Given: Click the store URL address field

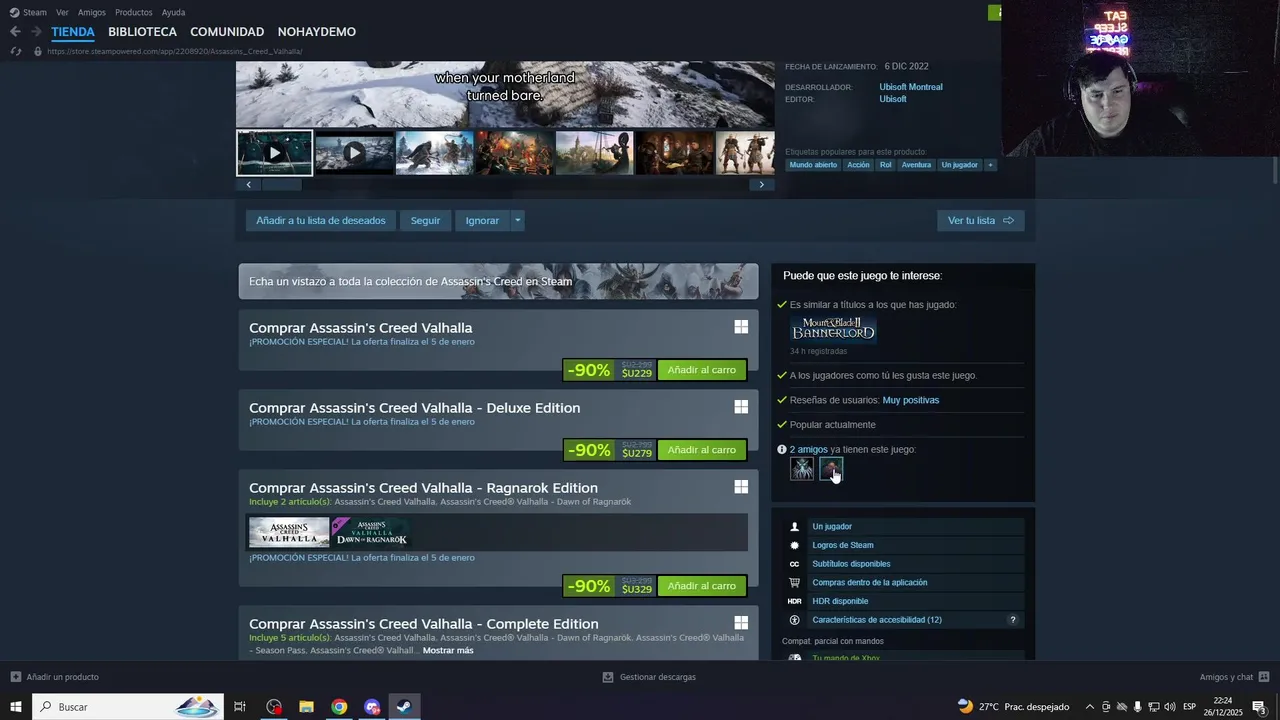Looking at the screenshot, I should pyautogui.click(x=175, y=51).
